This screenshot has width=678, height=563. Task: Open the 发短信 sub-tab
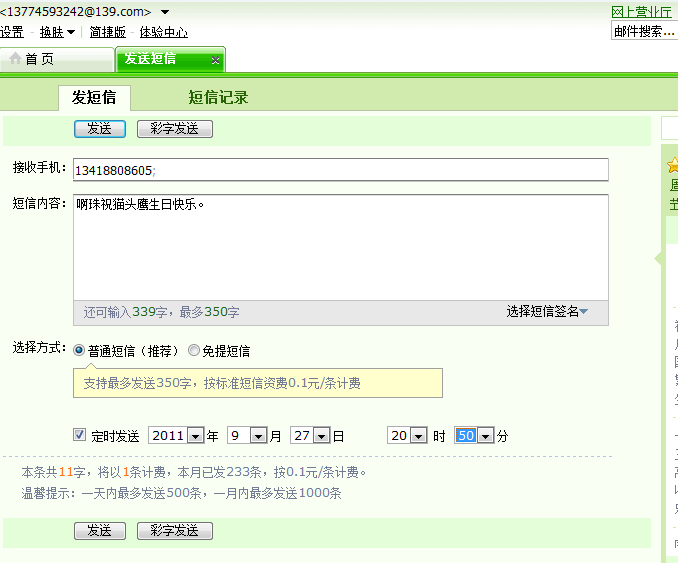click(94, 98)
